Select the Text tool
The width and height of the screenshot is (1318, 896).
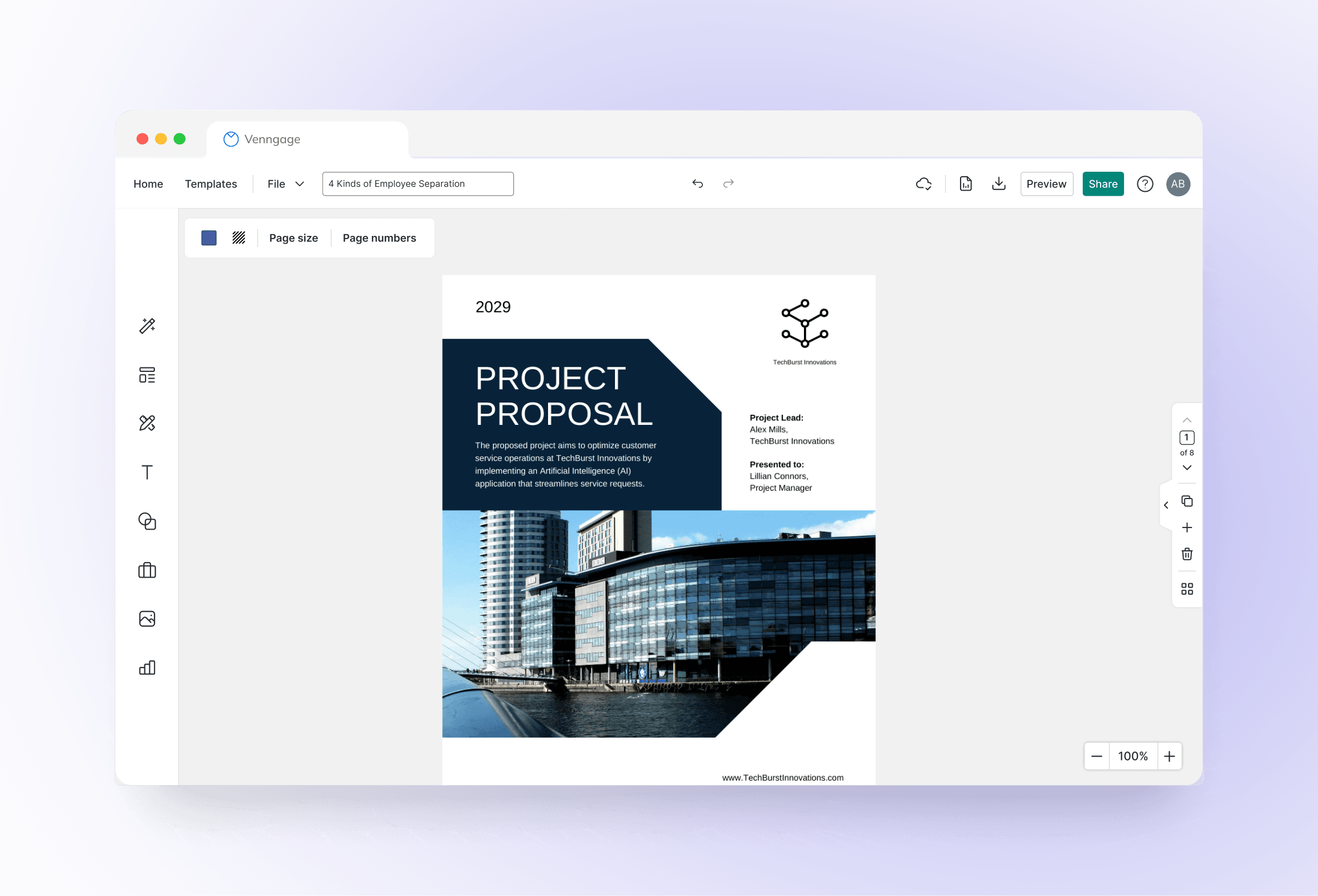147,472
